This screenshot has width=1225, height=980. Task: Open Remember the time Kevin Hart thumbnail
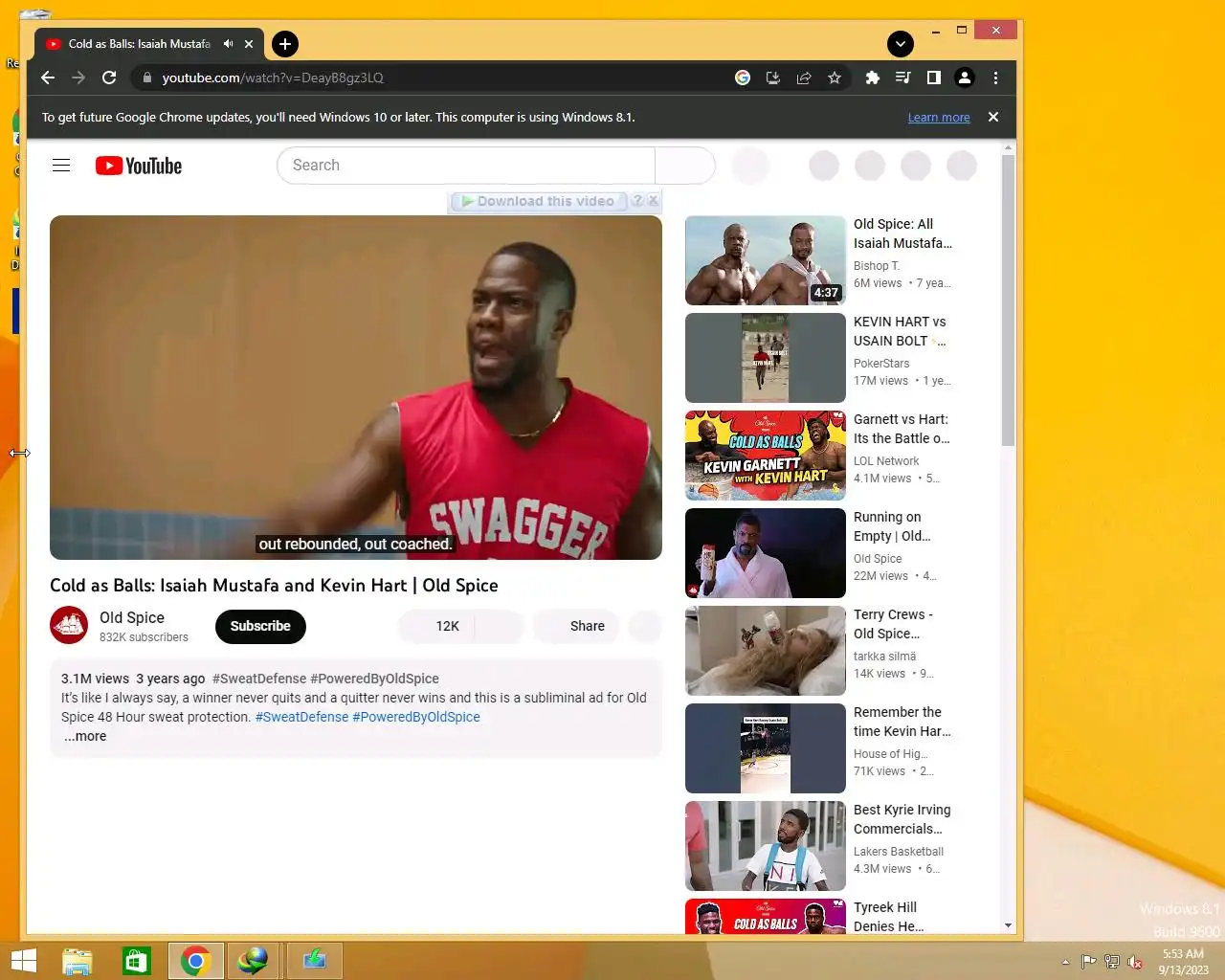766,748
